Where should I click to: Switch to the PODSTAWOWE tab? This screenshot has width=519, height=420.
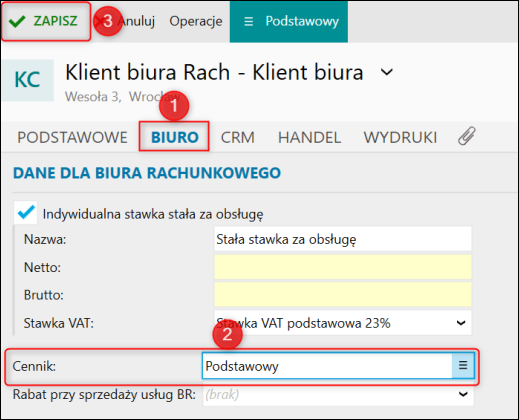tap(72, 137)
